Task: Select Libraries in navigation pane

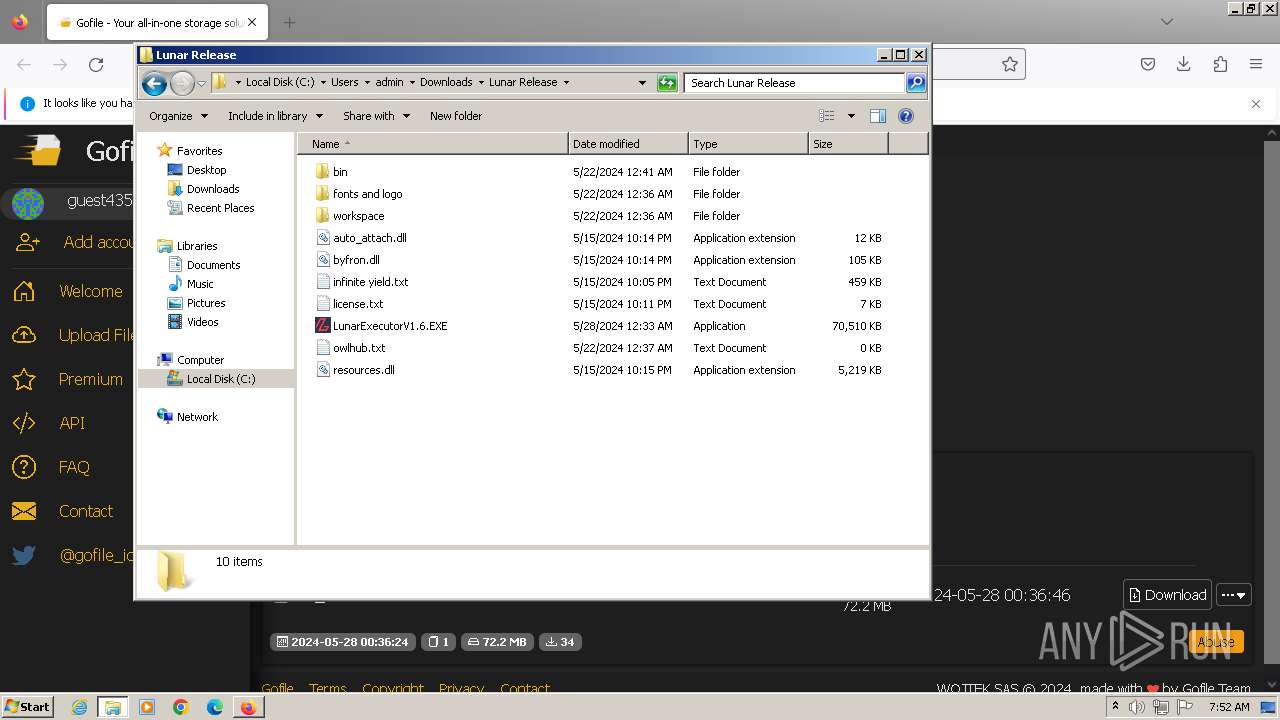Action: [x=197, y=246]
